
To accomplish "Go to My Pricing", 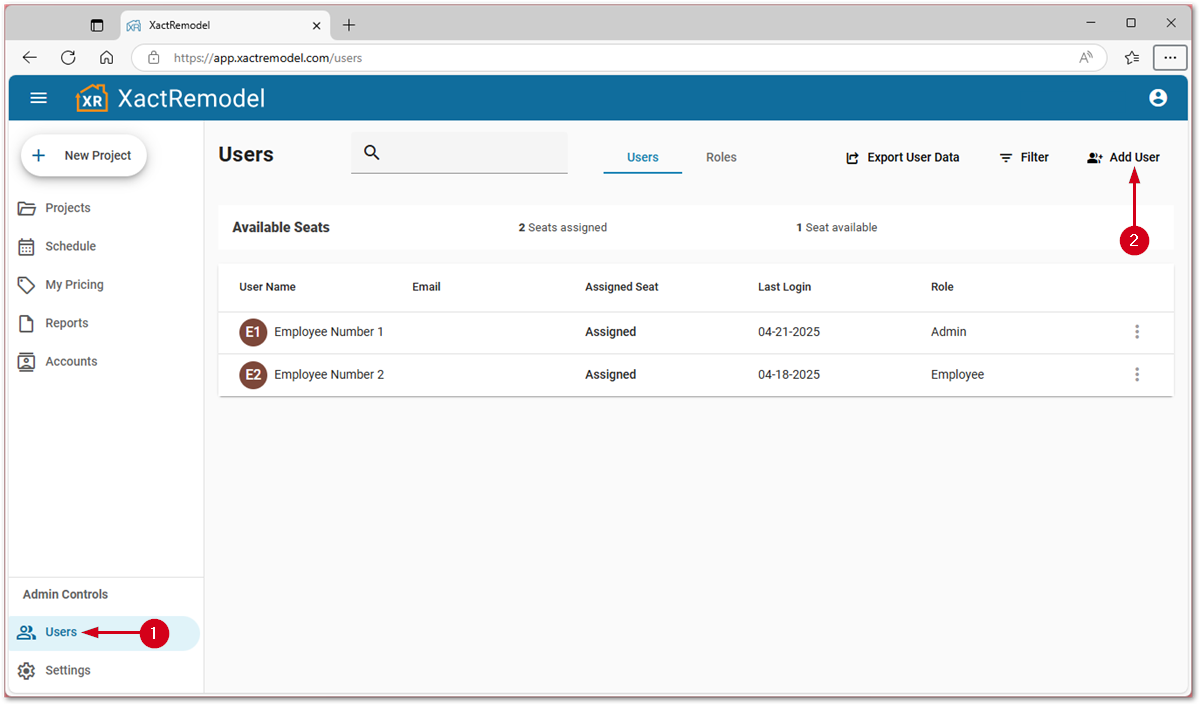I will [x=74, y=285].
